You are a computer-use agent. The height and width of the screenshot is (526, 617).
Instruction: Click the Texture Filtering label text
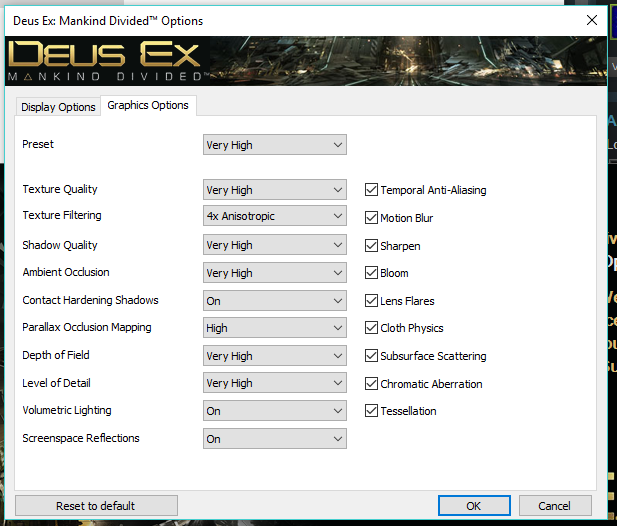[x=62, y=215]
